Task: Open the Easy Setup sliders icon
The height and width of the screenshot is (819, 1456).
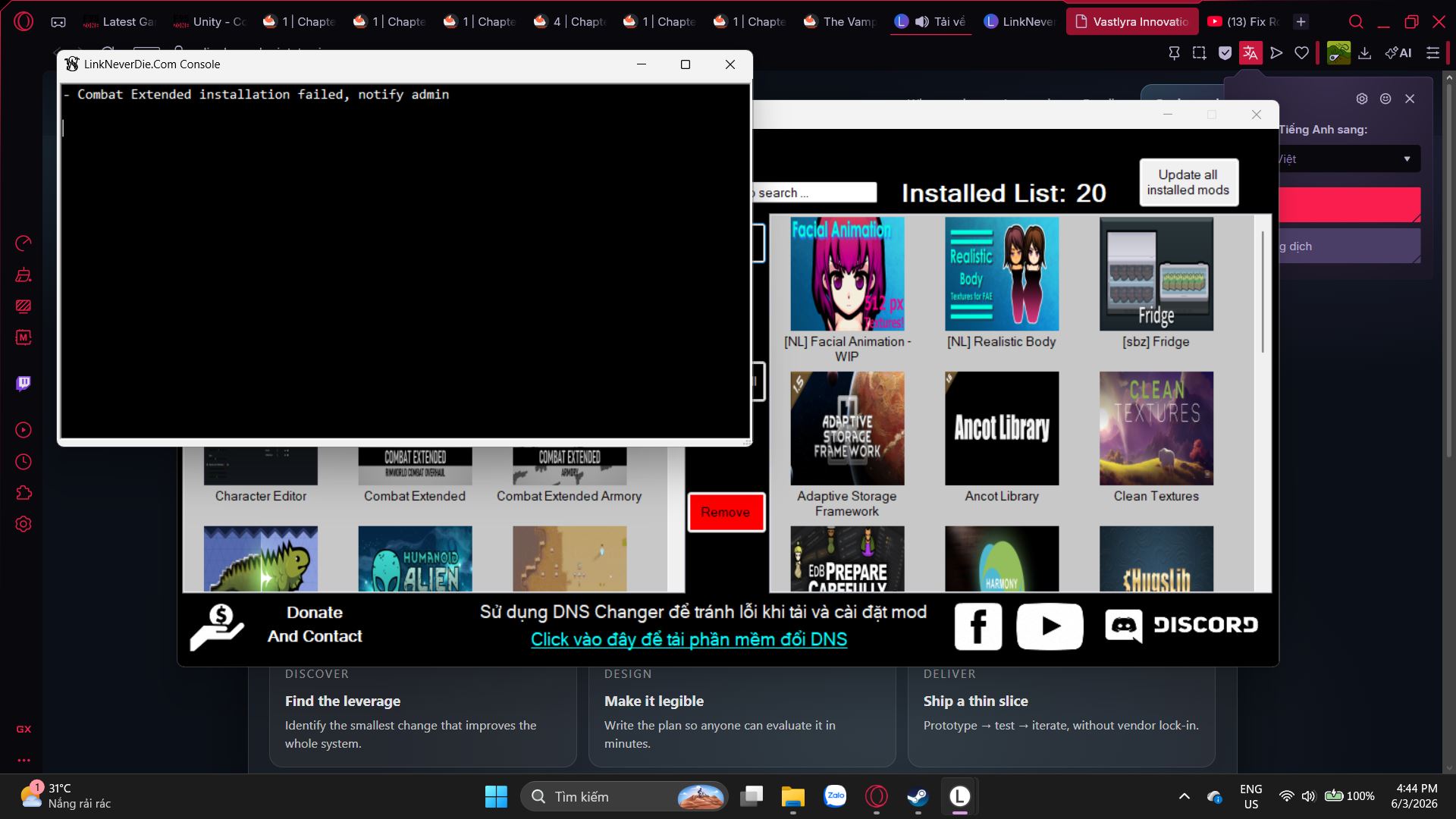Action: 1432,53
